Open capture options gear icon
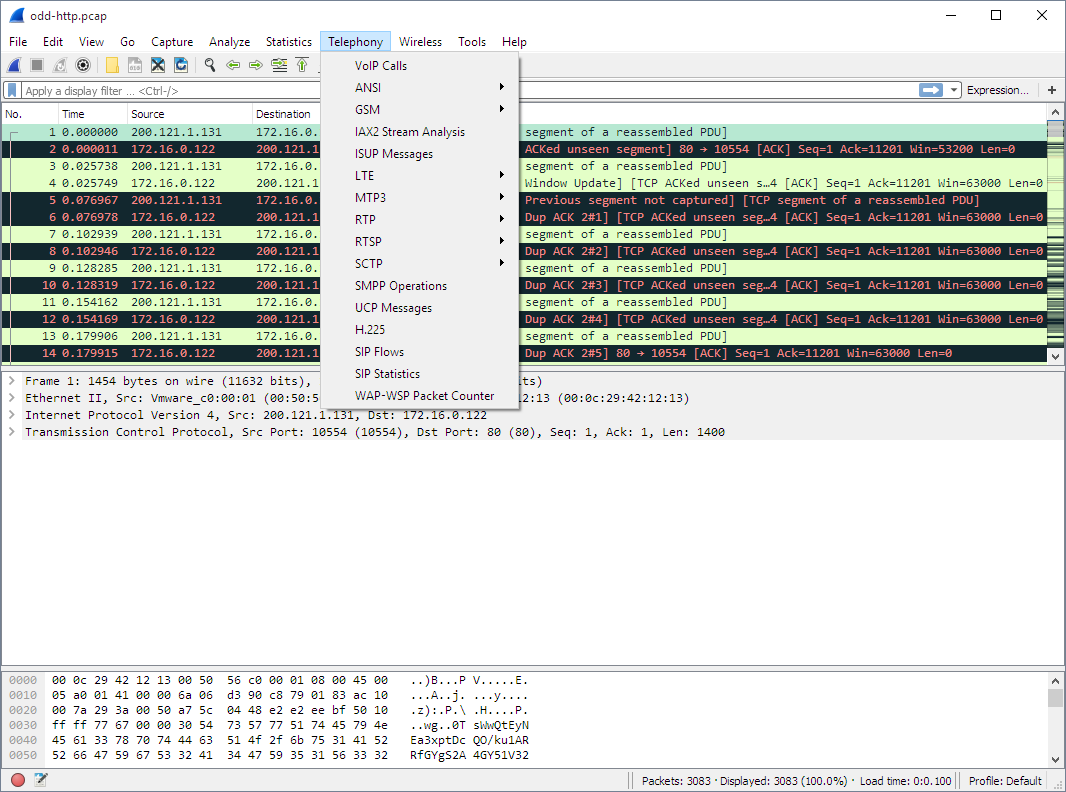The width and height of the screenshot is (1066, 792). pyautogui.click(x=83, y=65)
